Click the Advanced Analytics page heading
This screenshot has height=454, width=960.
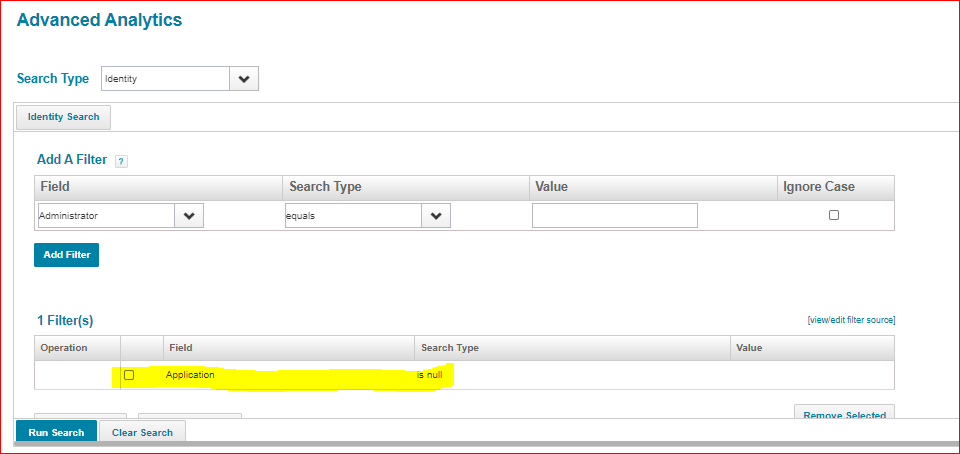(x=99, y=20)
